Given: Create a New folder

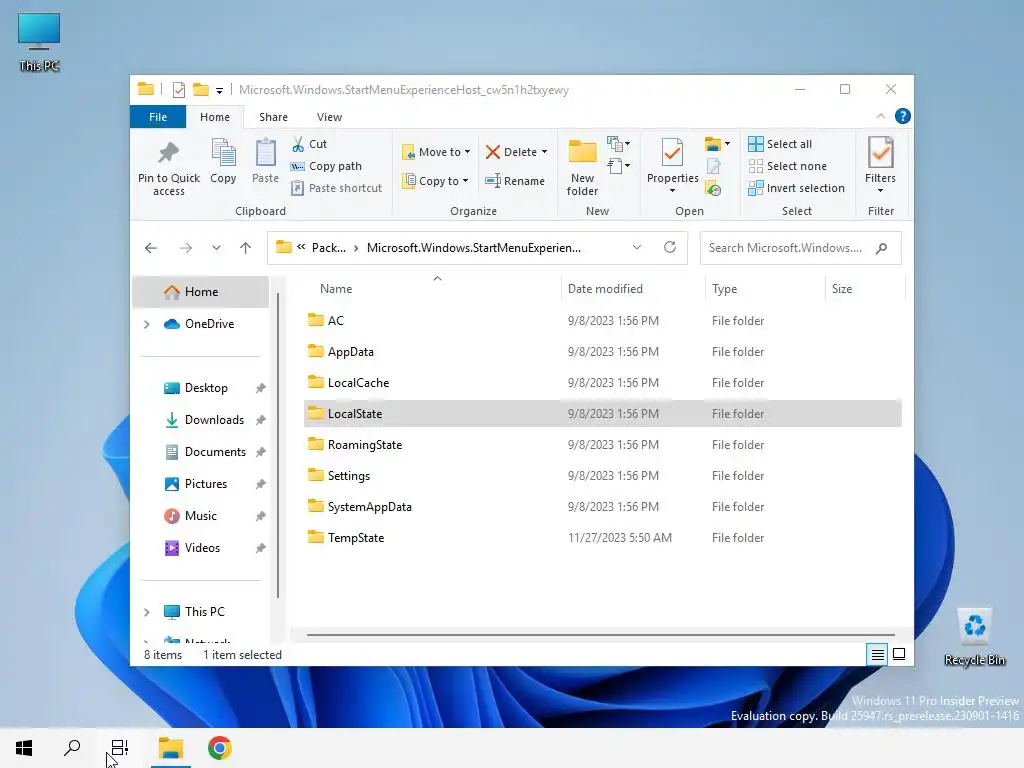Looking at the screenshot, I should click(583, 167).
